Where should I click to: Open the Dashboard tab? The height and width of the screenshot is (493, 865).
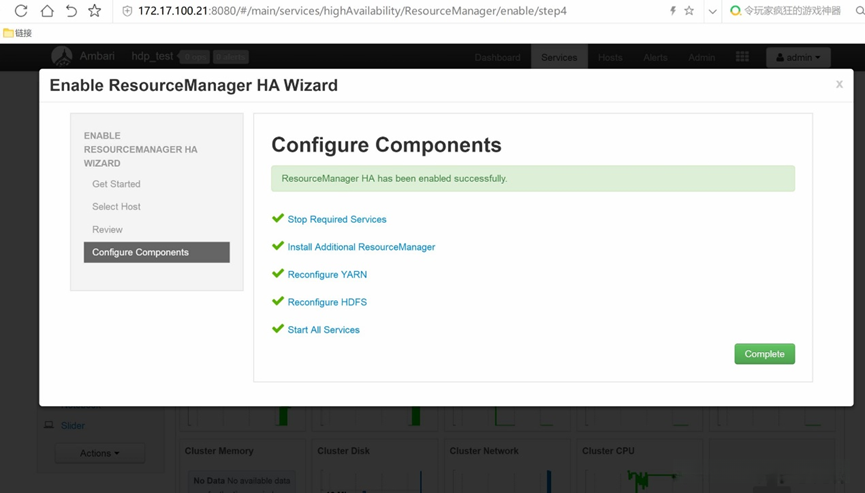tap(497, 57)
